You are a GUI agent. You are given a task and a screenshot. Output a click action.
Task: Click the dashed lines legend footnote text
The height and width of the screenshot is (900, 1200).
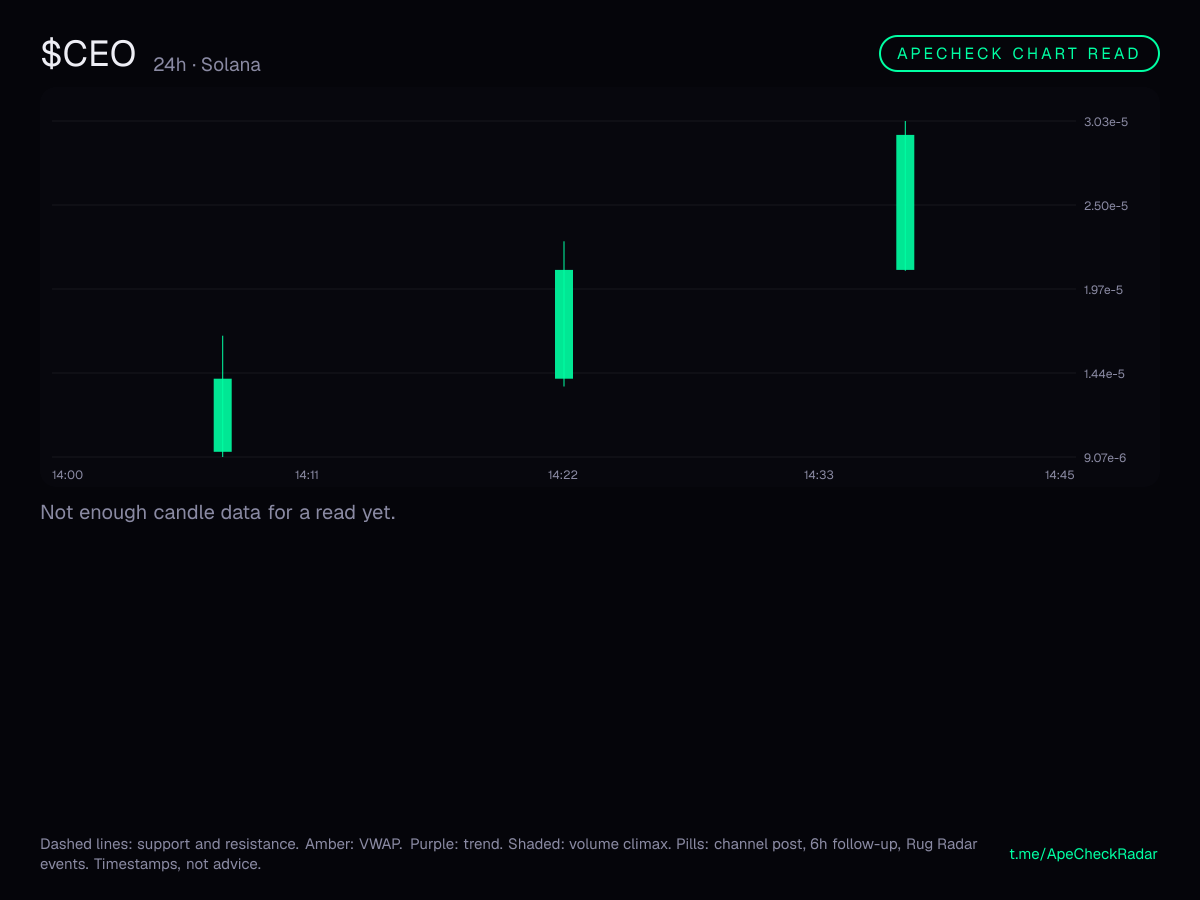pos(509,854)
